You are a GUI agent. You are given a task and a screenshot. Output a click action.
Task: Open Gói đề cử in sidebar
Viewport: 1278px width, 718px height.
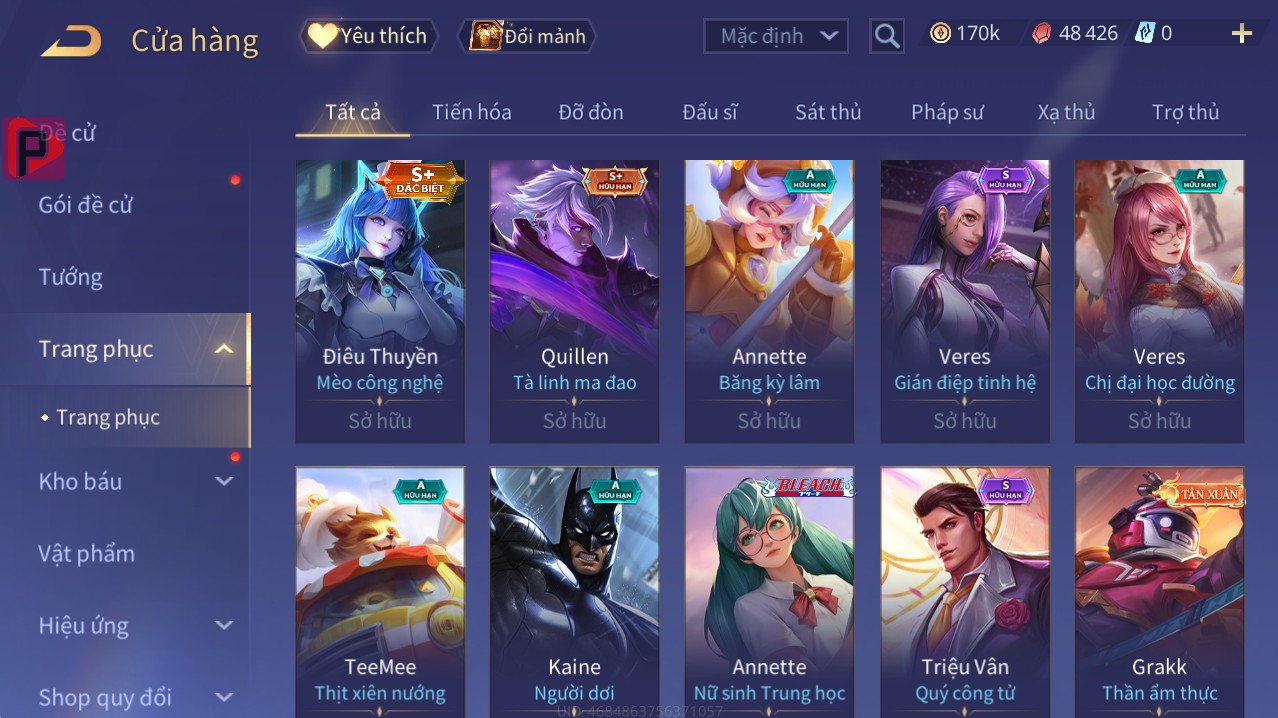pyautogui.click(x=85, y=205)
